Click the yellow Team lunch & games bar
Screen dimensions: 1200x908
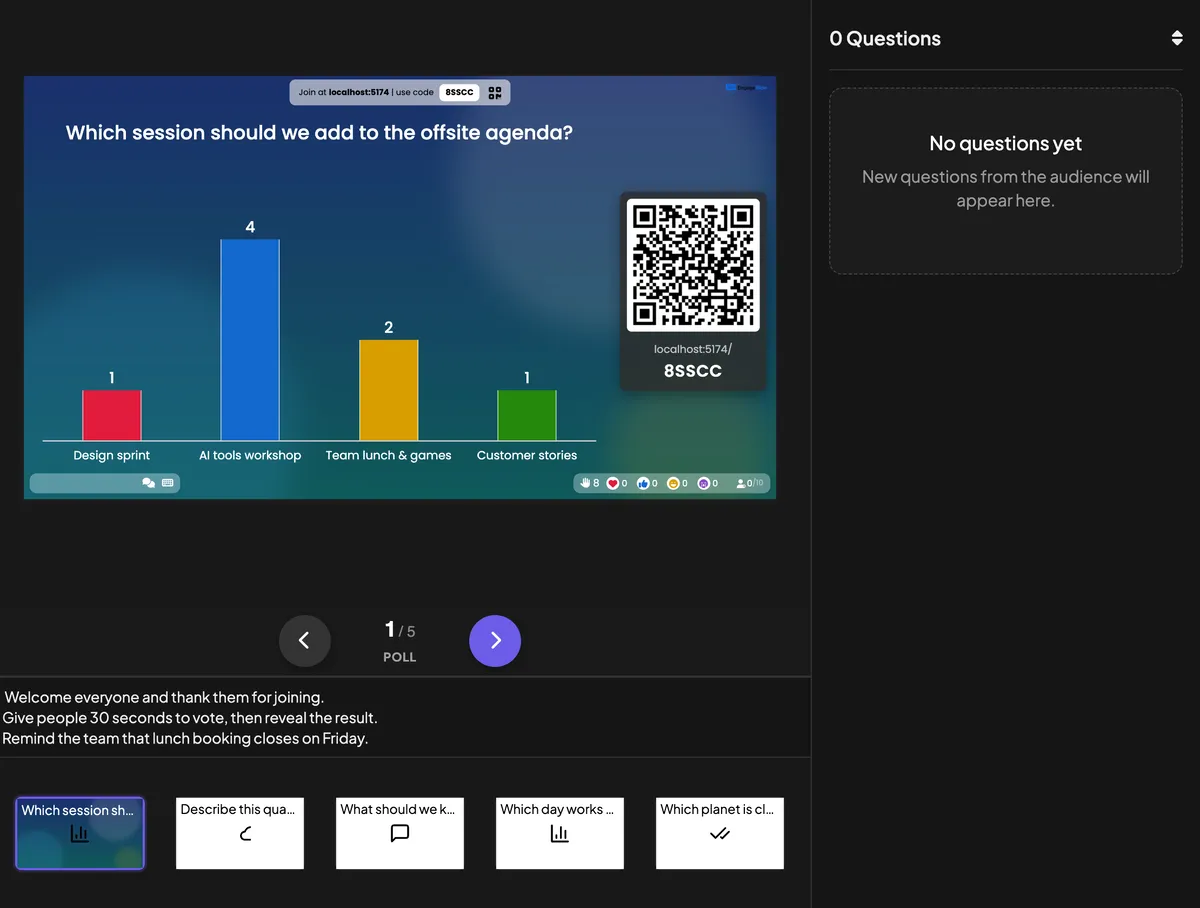click(389, 390)
